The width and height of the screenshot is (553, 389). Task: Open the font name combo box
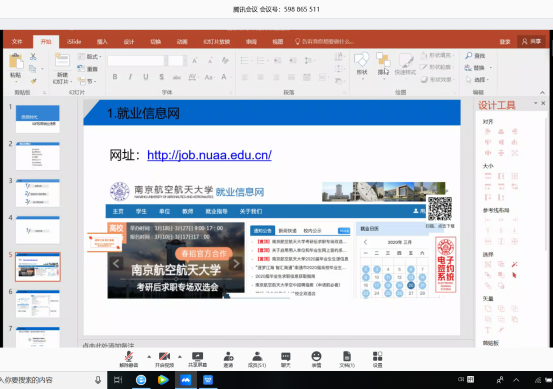click(x=138, y=61)
